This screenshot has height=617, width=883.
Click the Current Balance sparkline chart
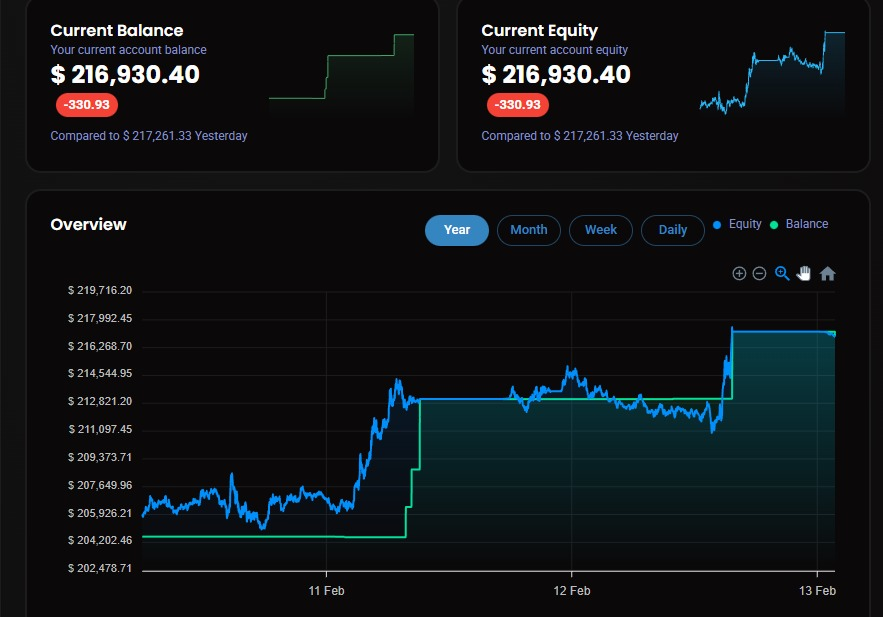point(342,75)
